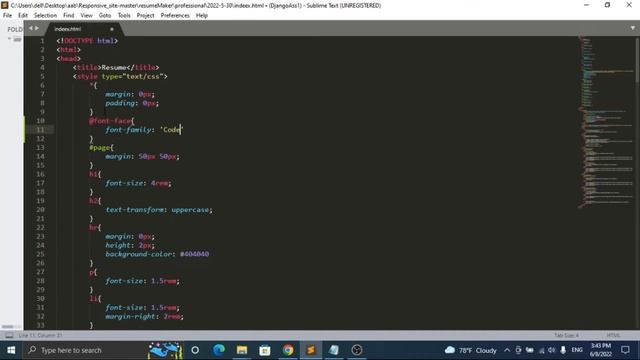The width and height of the screenshot is (640, 360).
Task: Open the clock showing 3:43 PM
Action: [601, 350]
